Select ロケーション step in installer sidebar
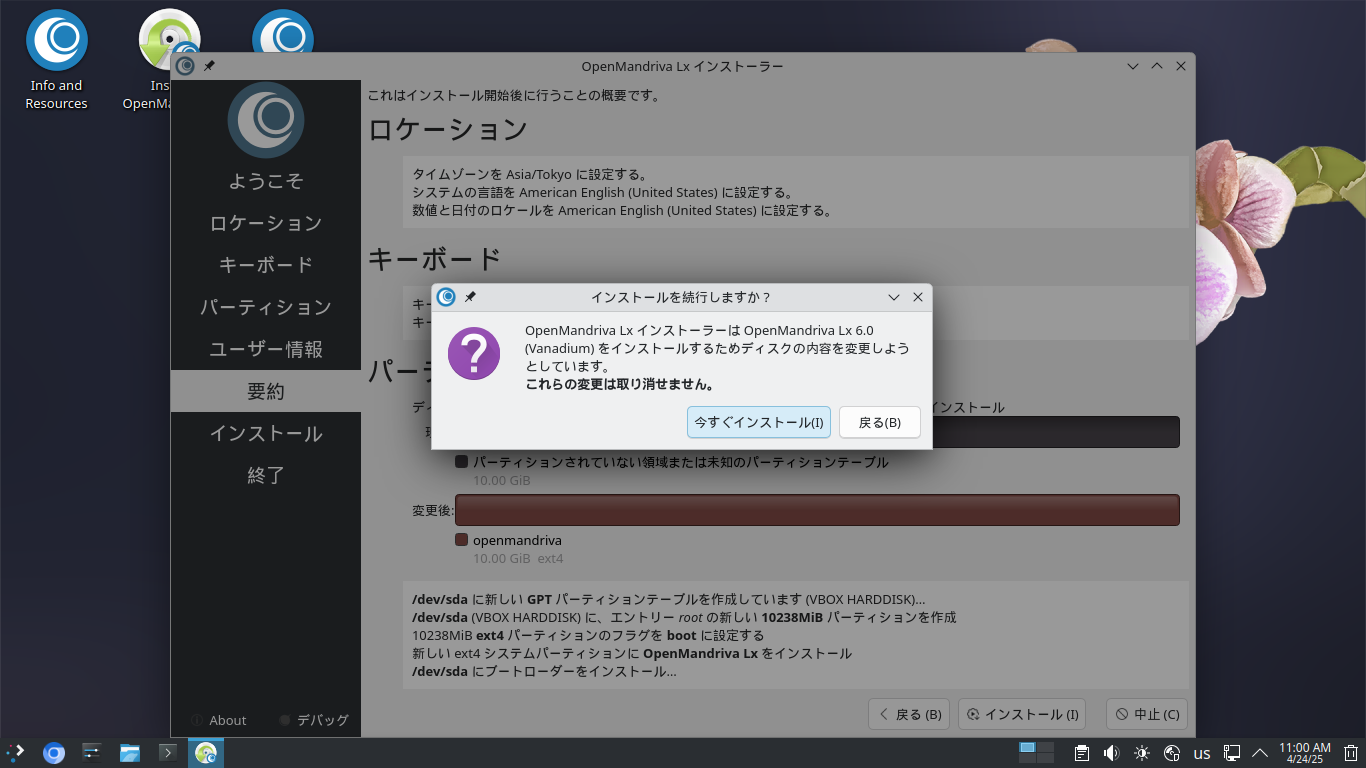Image resolution: width=1366 pixels, height=768 pixels. [x=266, y=223]
